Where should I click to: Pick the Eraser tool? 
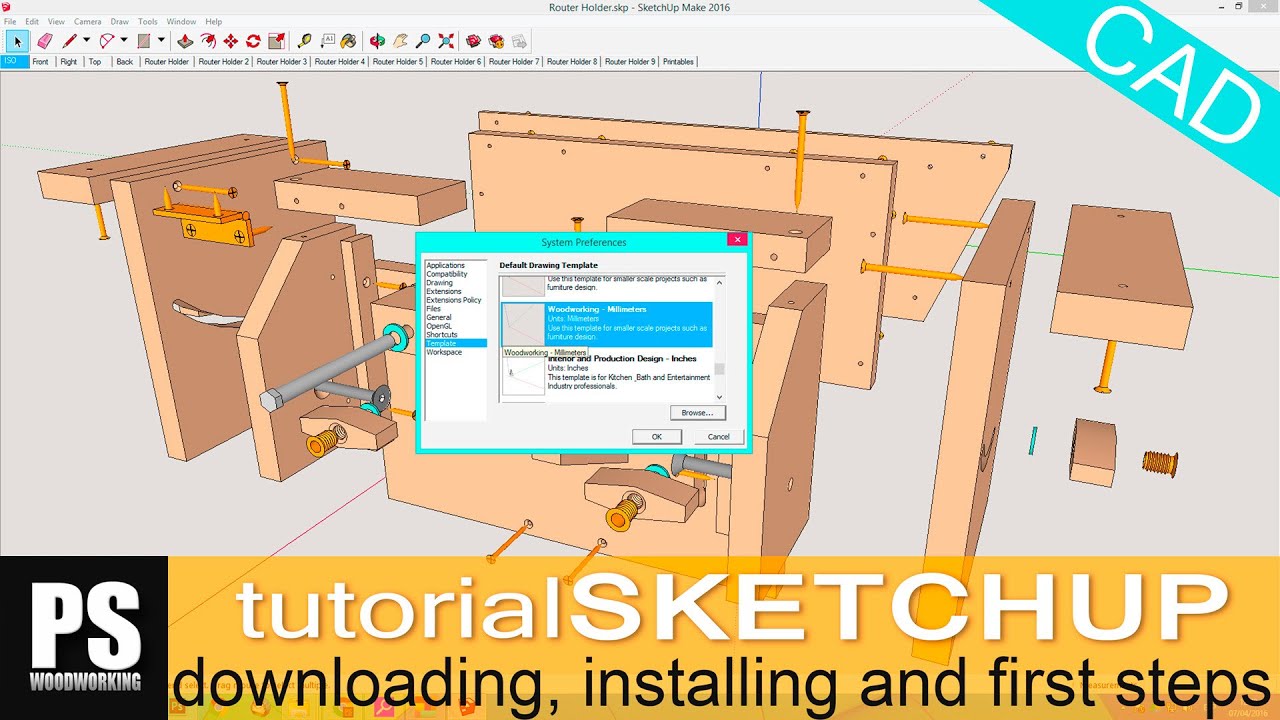point(44,41)
